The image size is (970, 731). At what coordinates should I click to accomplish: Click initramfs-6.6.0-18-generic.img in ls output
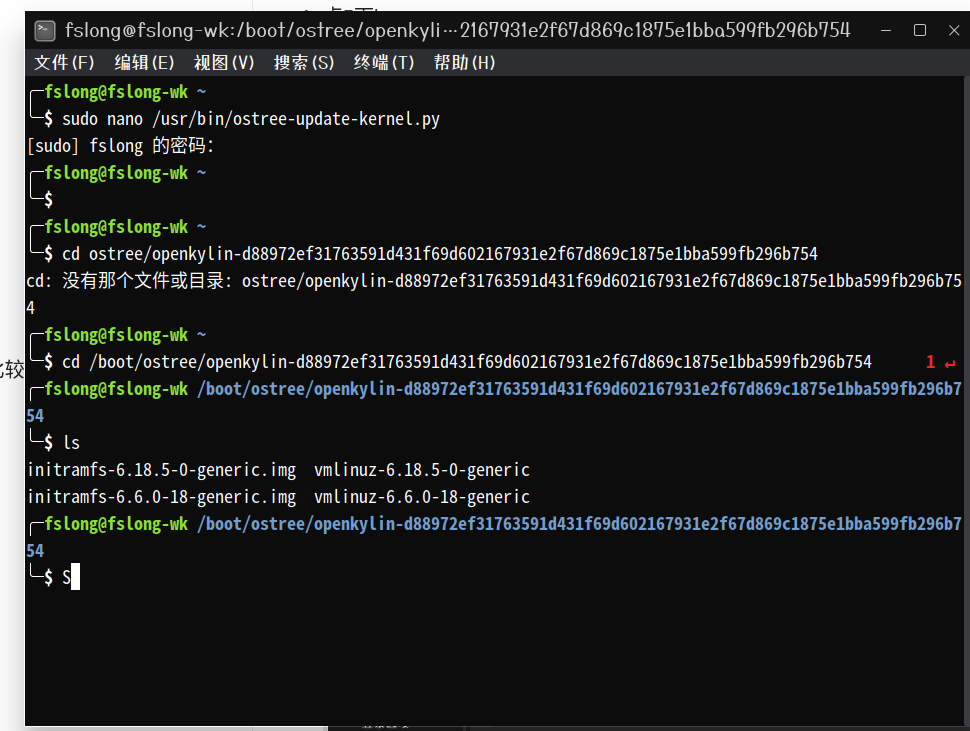tap(162, 497)
